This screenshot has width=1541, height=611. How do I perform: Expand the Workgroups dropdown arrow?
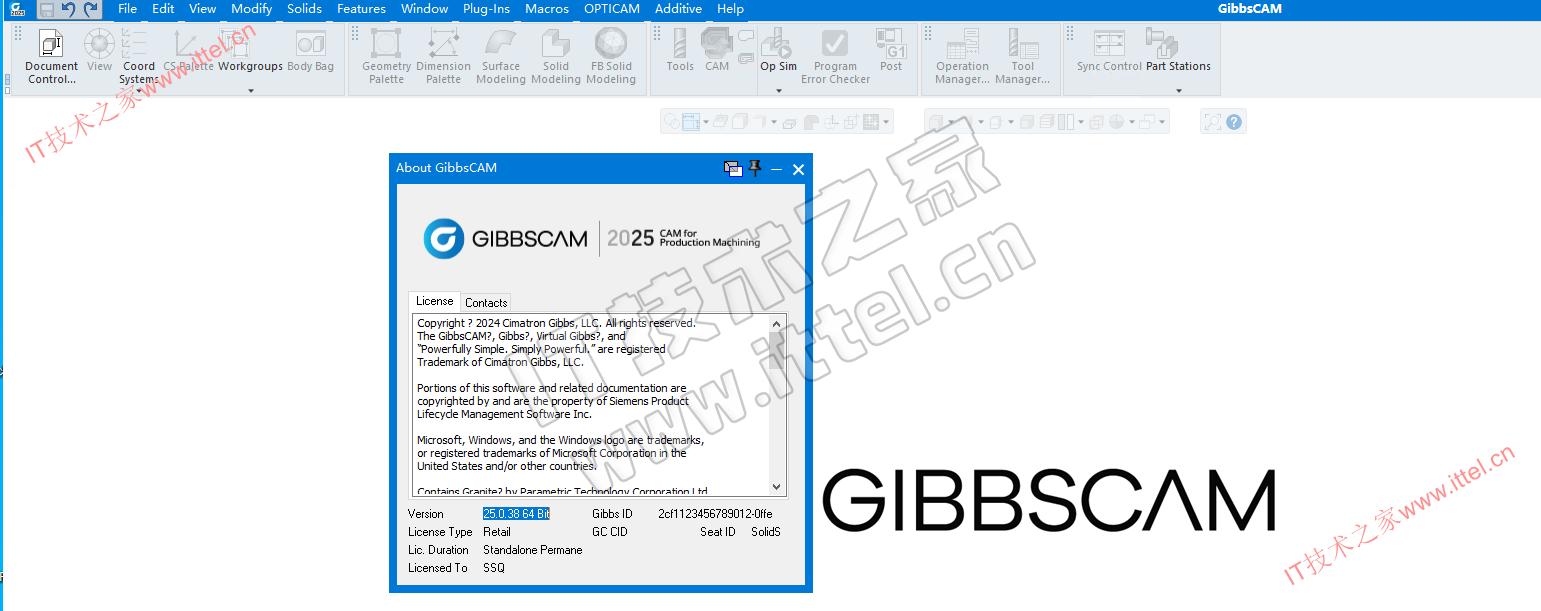(251, 91)
